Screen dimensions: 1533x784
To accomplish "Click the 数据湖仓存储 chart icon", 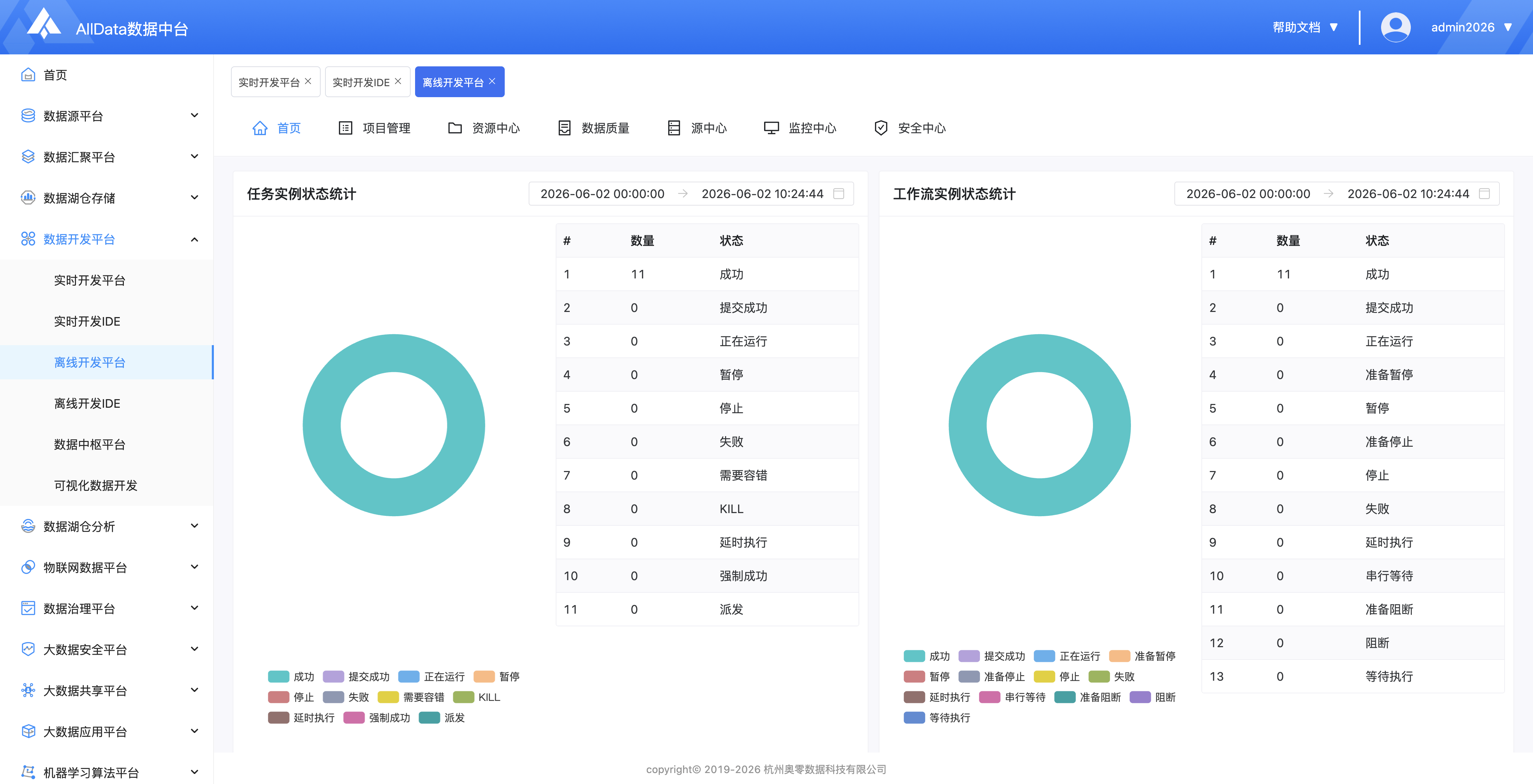I will 28,198.
